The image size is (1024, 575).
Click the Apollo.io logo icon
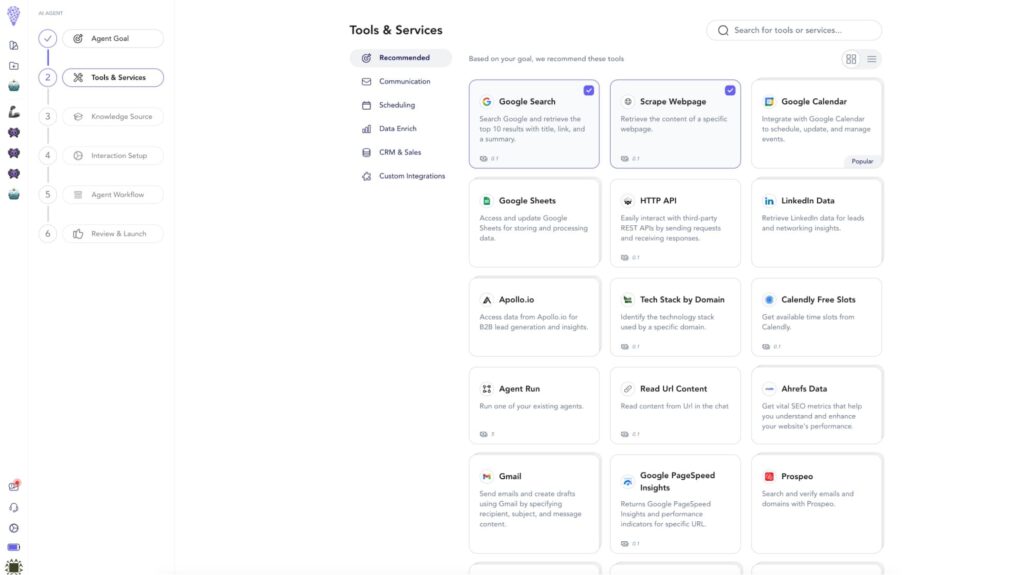pos(487,300)
